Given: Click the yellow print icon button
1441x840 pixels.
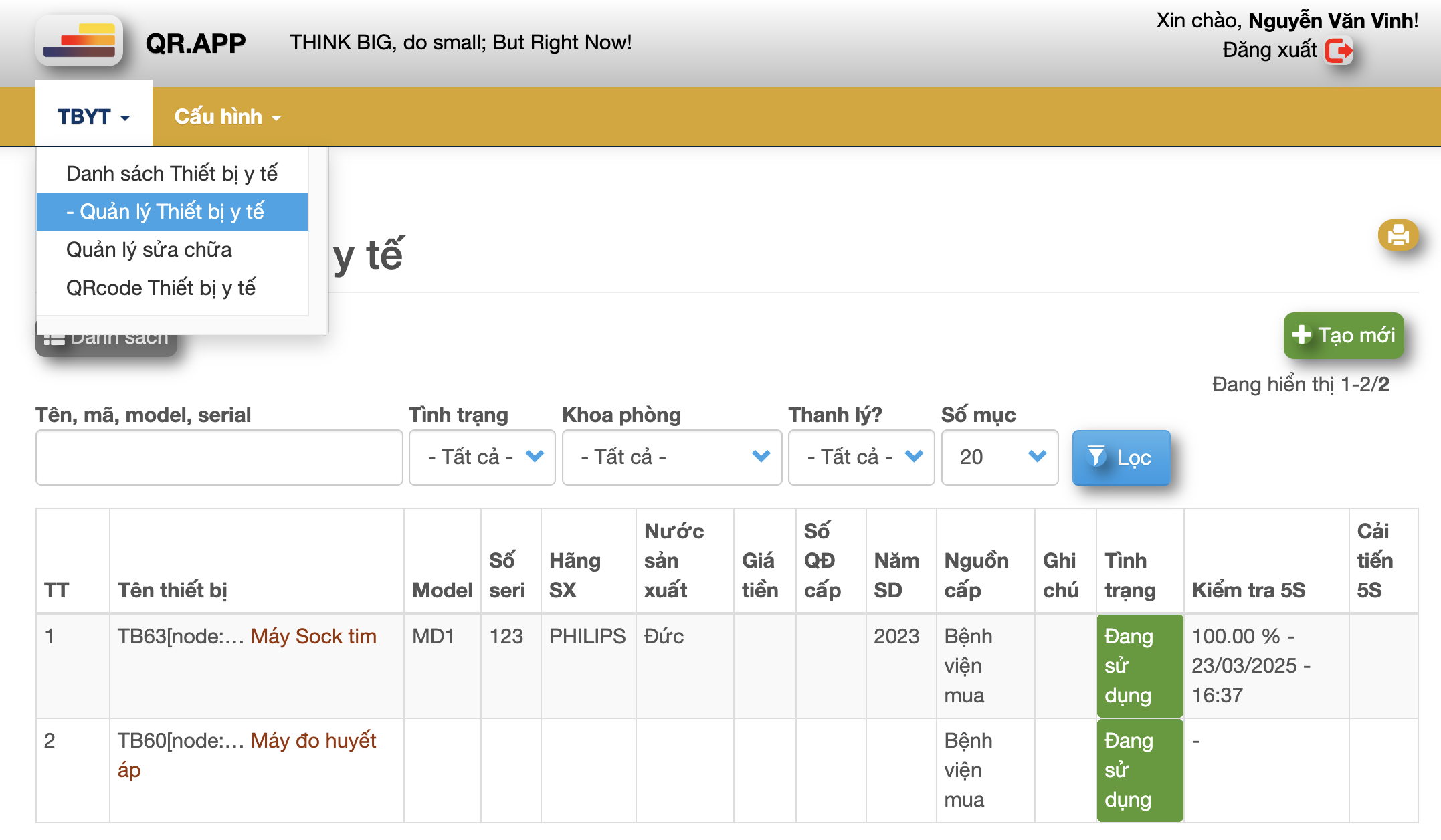Looking at the screenshot, I should (x=1398, y=235).
